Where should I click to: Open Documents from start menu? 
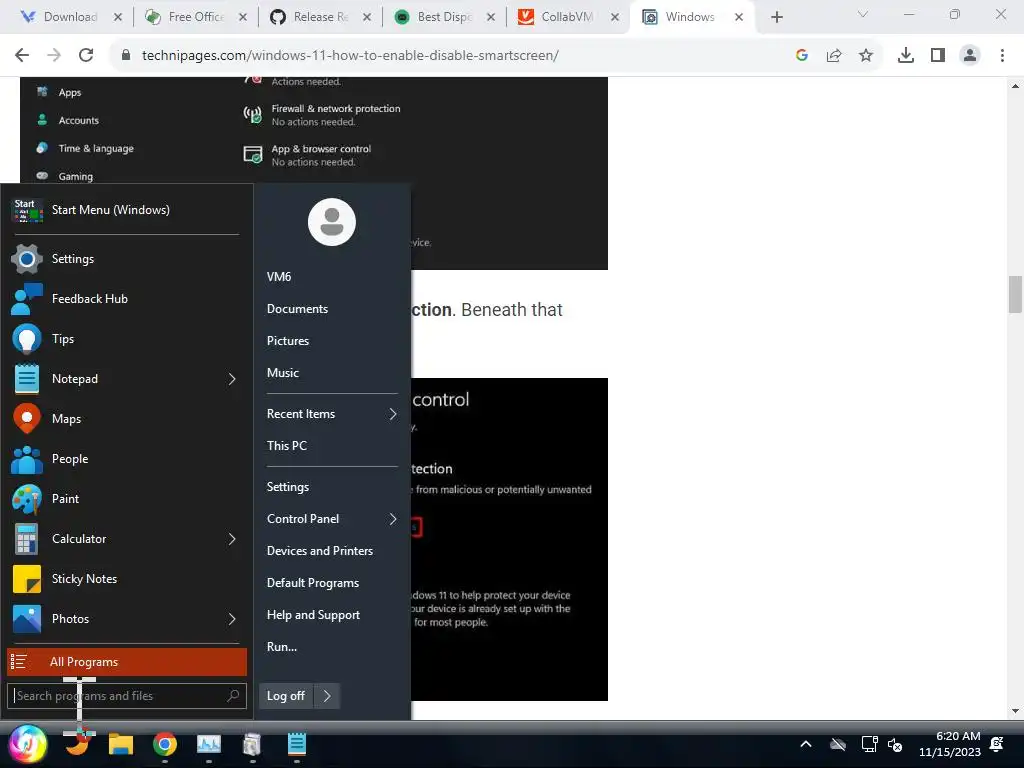[x=297, y=309]
